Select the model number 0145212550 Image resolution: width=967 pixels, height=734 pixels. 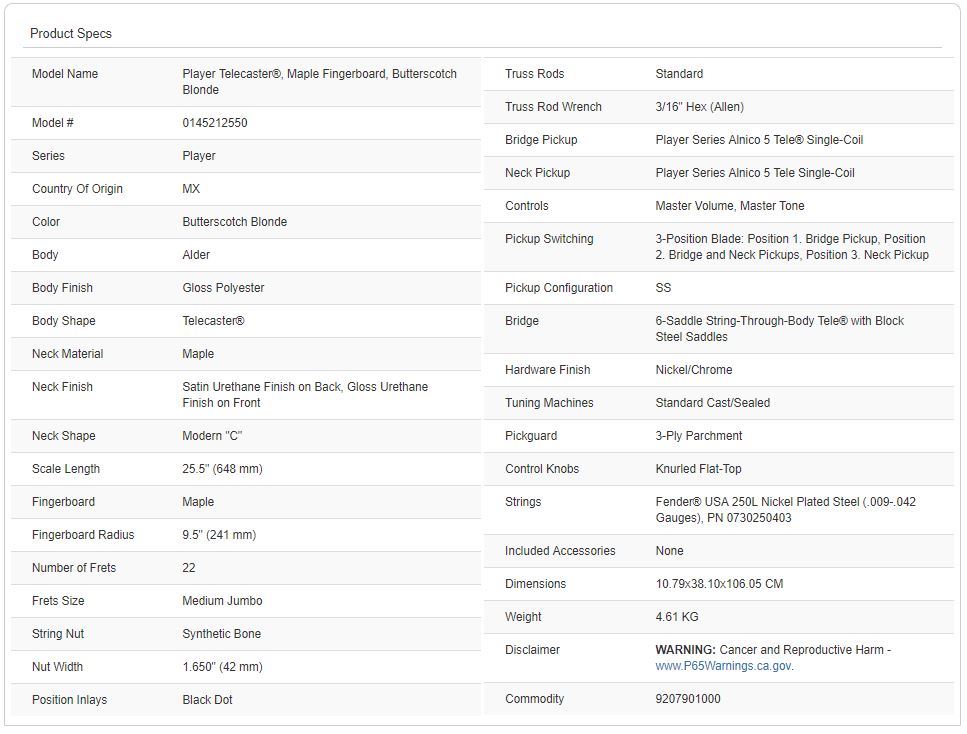pyautogui.click(x=215, y=123)
